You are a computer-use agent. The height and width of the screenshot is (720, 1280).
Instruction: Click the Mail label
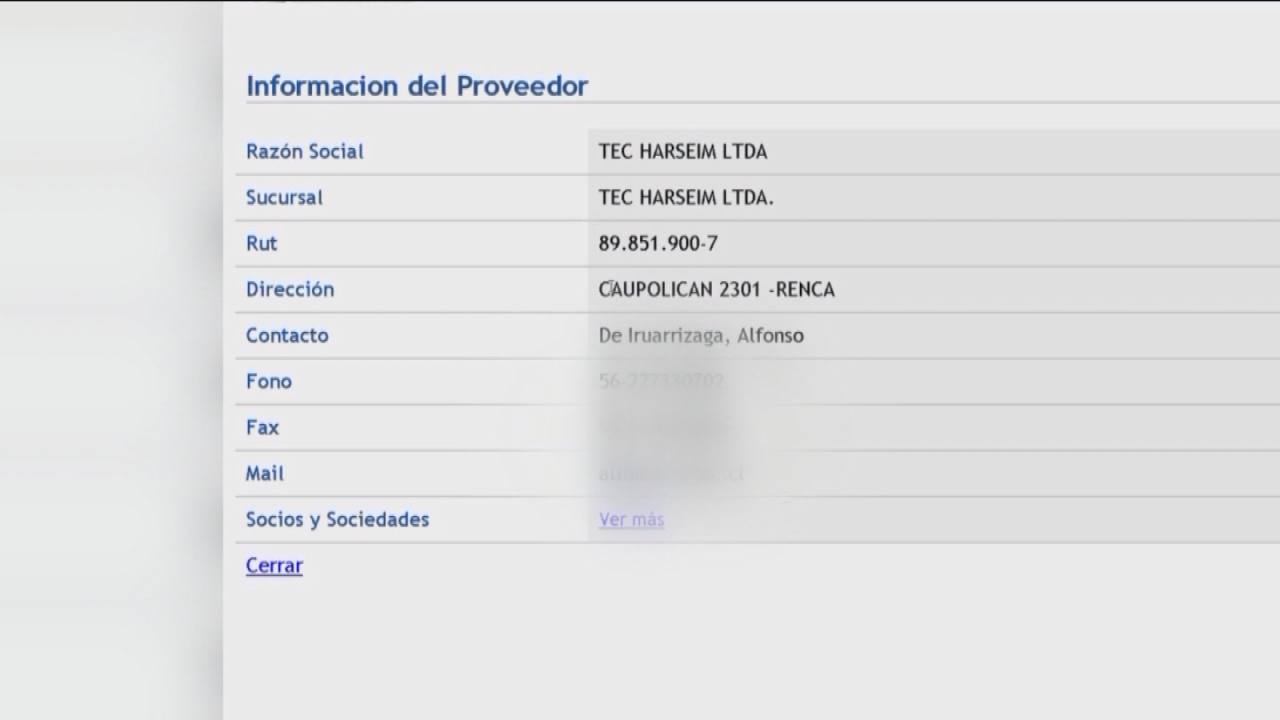click(x=265, y=473)
